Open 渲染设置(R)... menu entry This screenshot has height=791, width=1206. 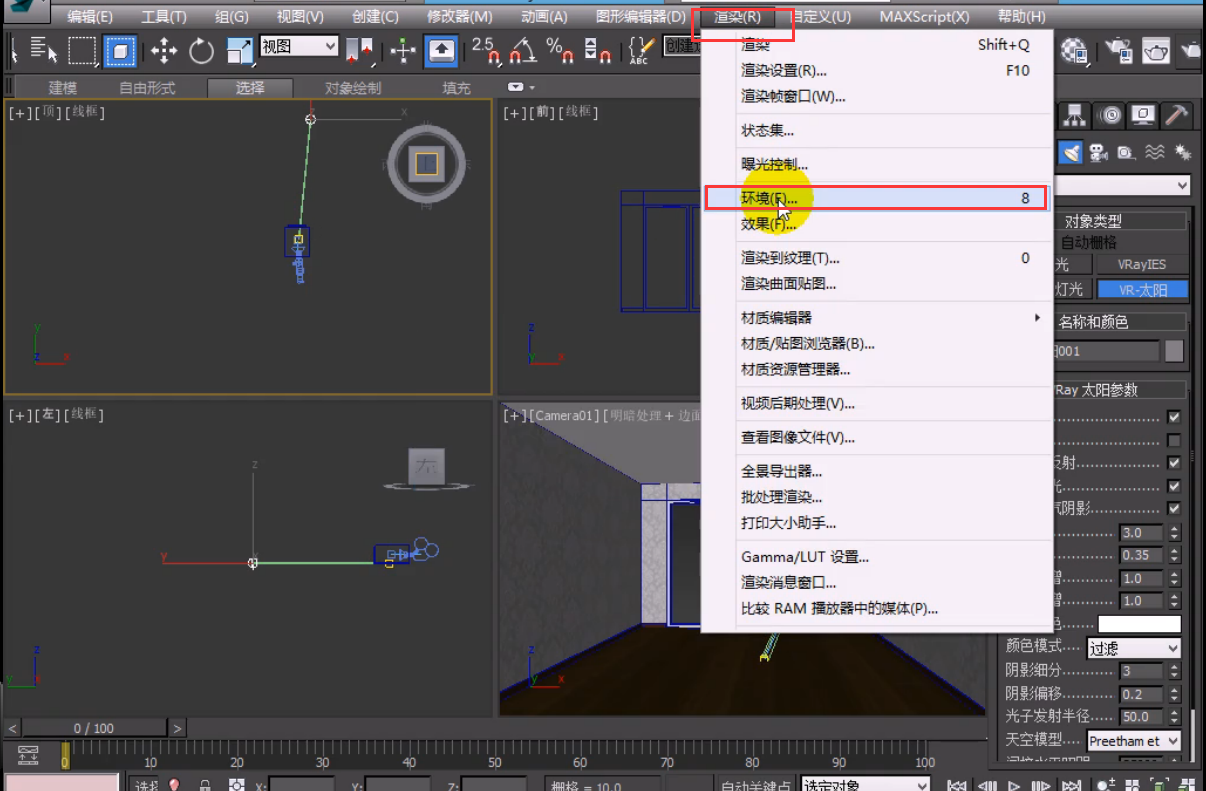[x=783, y=71]
